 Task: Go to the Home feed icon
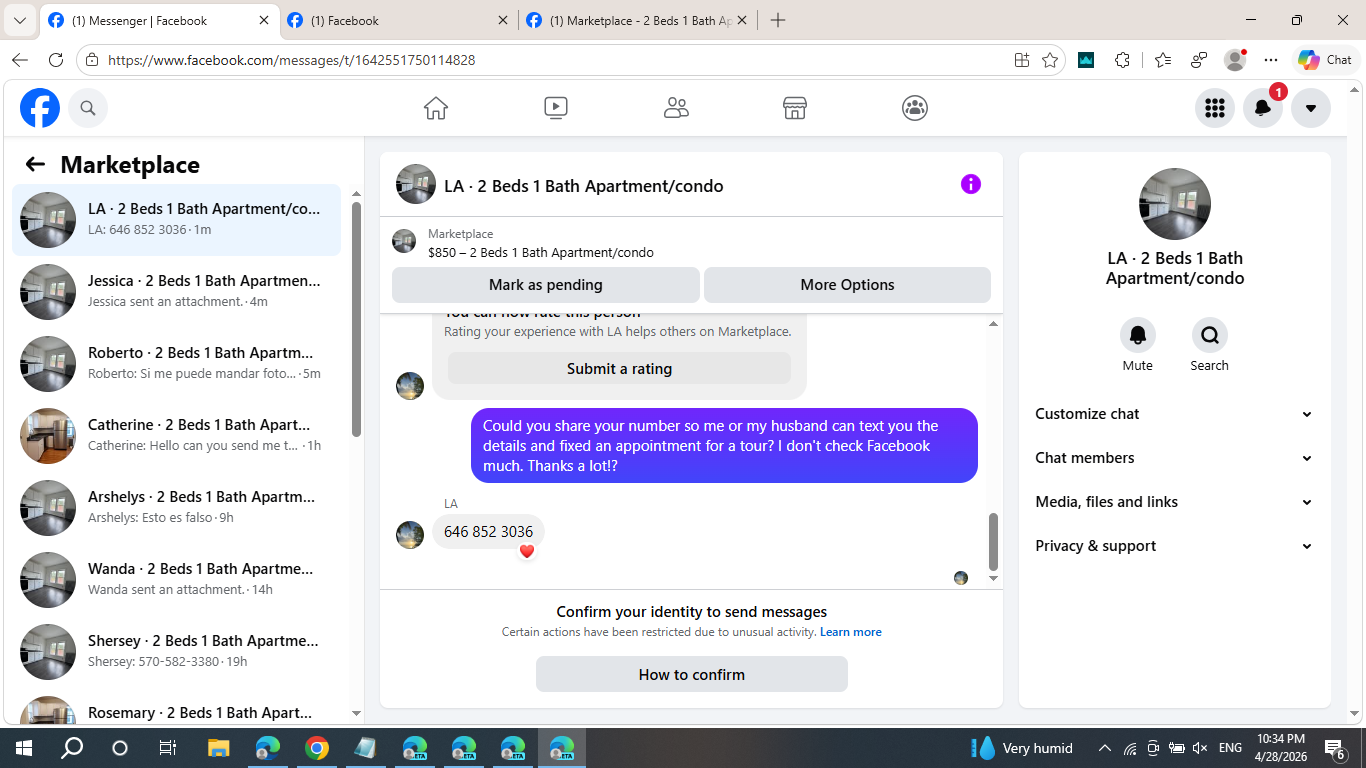(436, 108)
